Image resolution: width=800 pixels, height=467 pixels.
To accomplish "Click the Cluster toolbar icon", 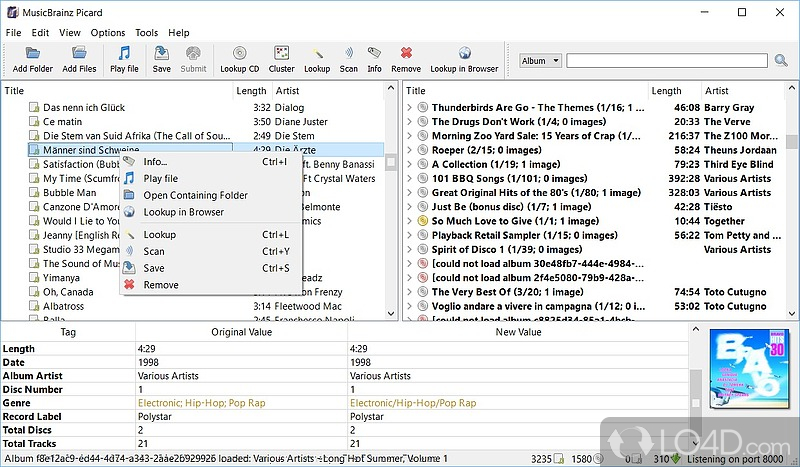I will (x=281, y=53).
